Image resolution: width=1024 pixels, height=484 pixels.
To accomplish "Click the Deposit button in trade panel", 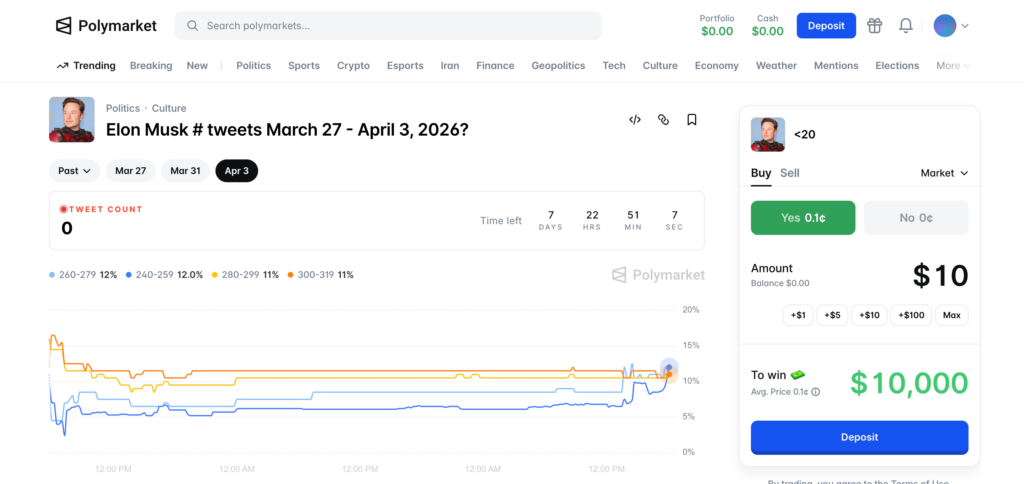I will tap(859, 437).
